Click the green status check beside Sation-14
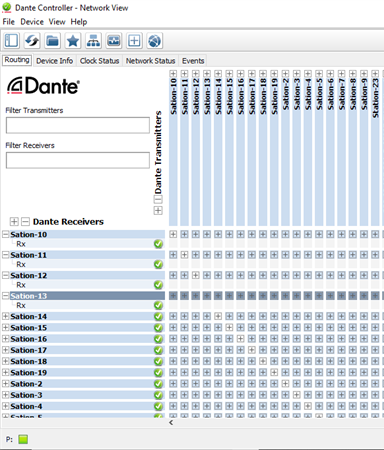The height and width of the screenshot is (450, 384). tap(158, 317)
